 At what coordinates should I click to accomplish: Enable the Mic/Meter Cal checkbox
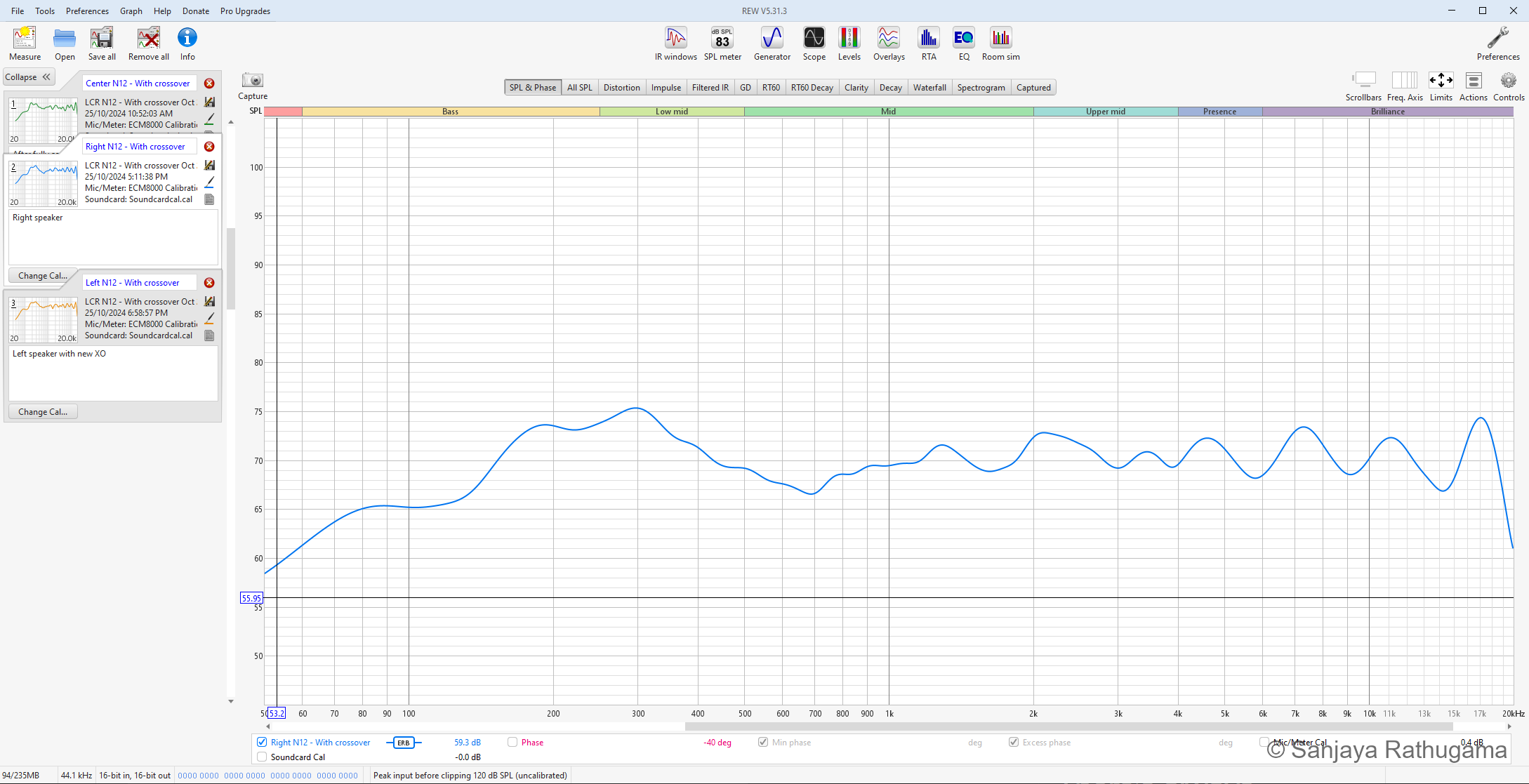(x=1264, y=742)
